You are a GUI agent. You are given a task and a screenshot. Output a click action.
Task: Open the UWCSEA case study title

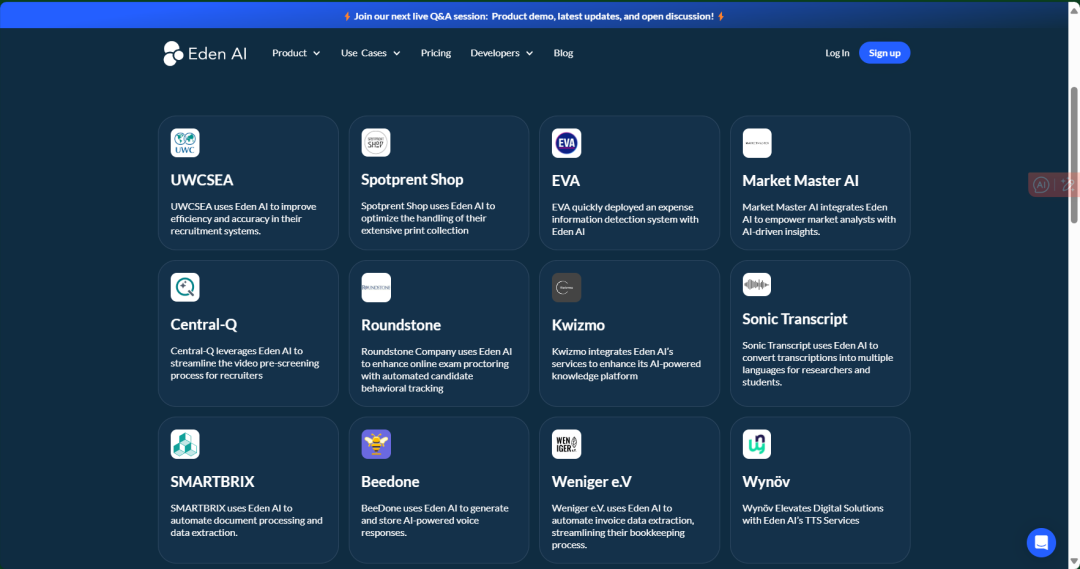[202, 180]
